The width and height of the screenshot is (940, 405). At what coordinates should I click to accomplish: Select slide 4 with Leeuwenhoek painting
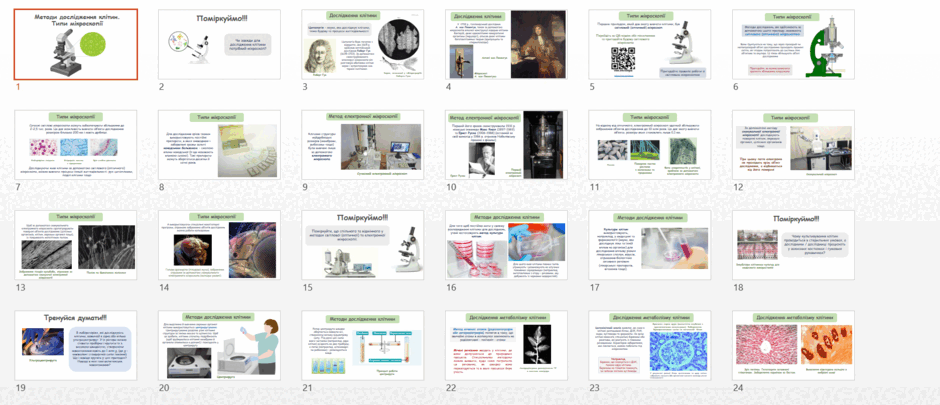point(506,44)
